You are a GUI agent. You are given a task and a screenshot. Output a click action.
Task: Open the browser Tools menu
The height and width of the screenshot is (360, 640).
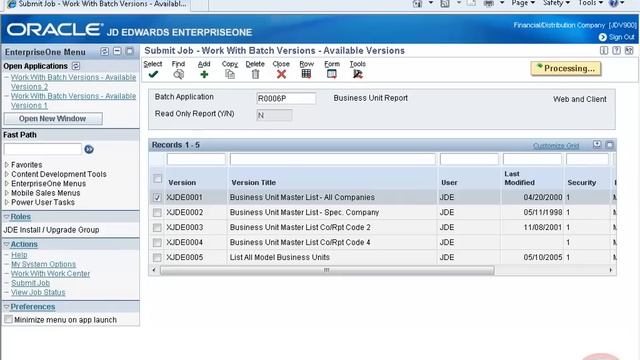pyautogui.click(x=591, y=3)
